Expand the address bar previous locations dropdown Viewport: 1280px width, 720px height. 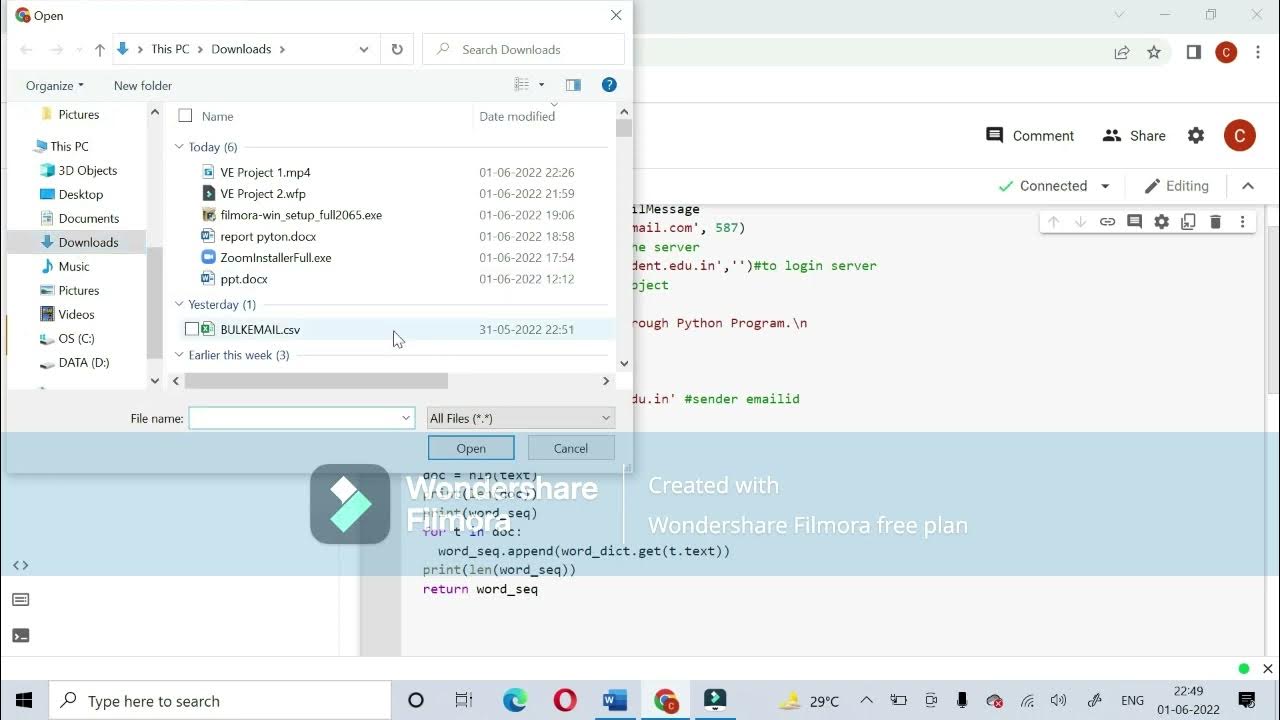(x=363, y=49)
